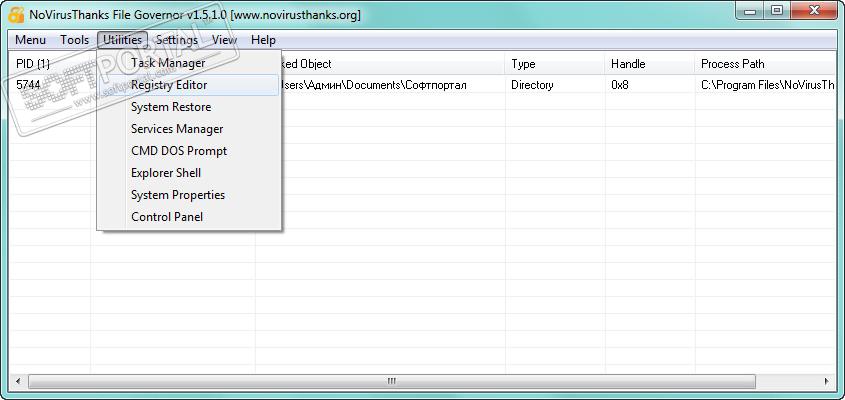Sort by the Handle column header
845x400 pixels.
point(650,64)
